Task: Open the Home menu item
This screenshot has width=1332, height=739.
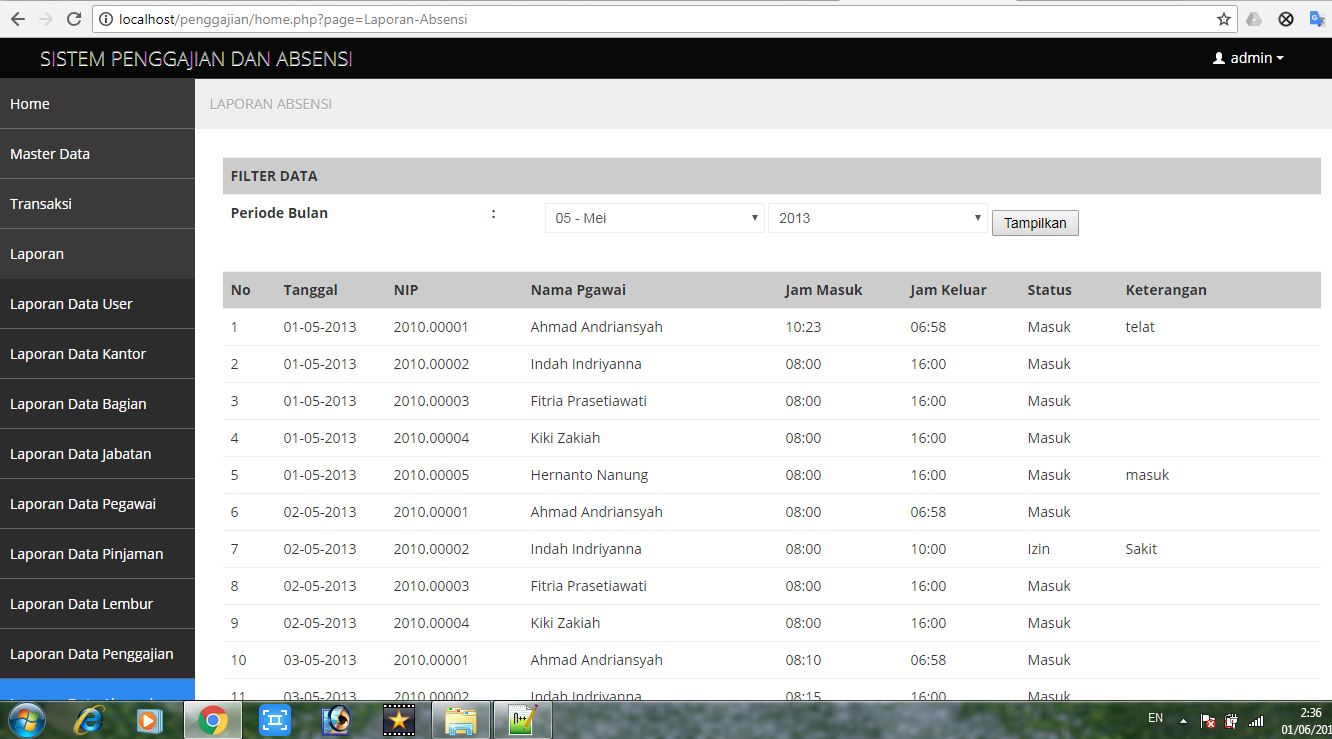Action: 30,103
